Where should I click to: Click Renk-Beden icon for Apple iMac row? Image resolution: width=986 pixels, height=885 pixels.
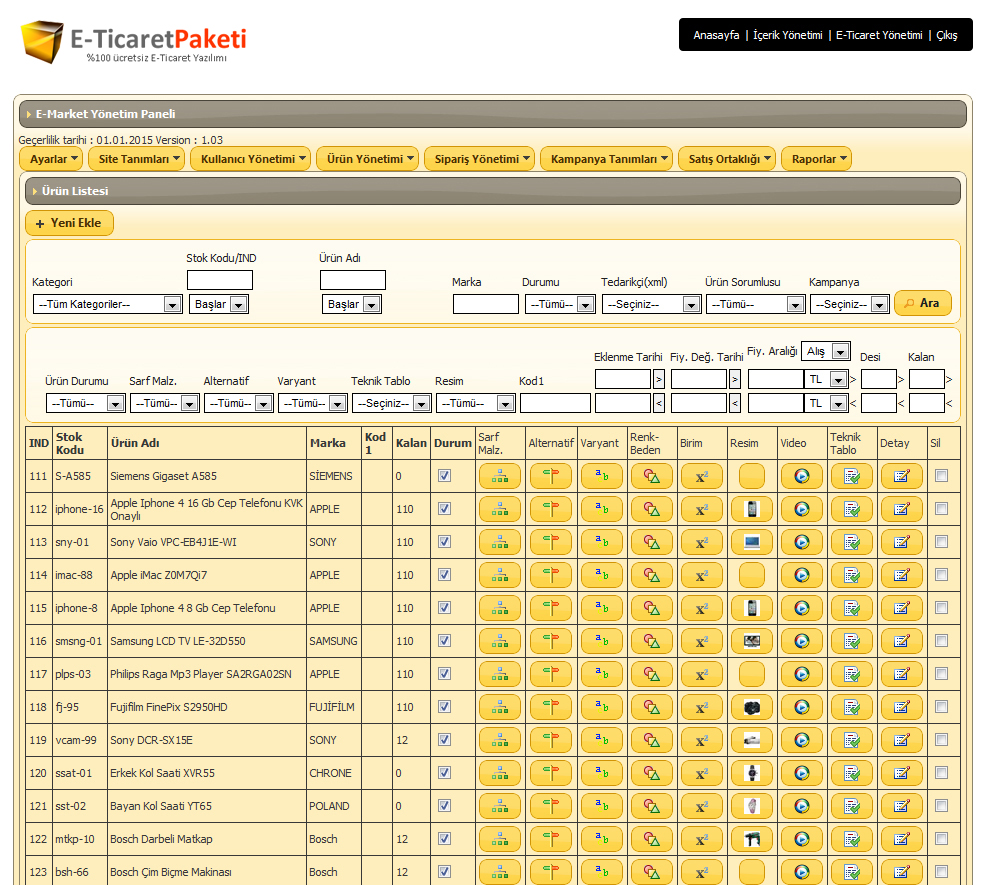pos(651,576)
